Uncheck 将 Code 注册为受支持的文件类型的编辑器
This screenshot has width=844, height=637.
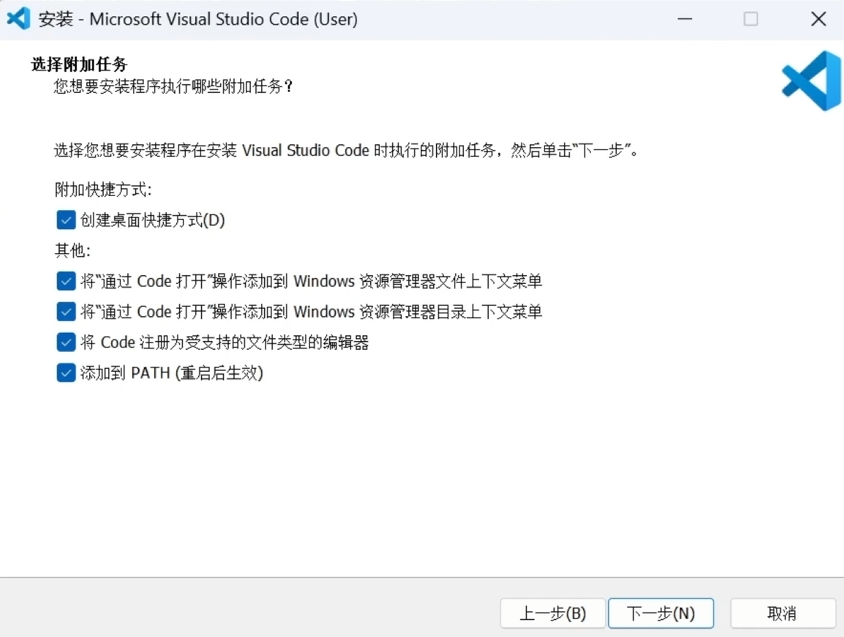[66, 343]
